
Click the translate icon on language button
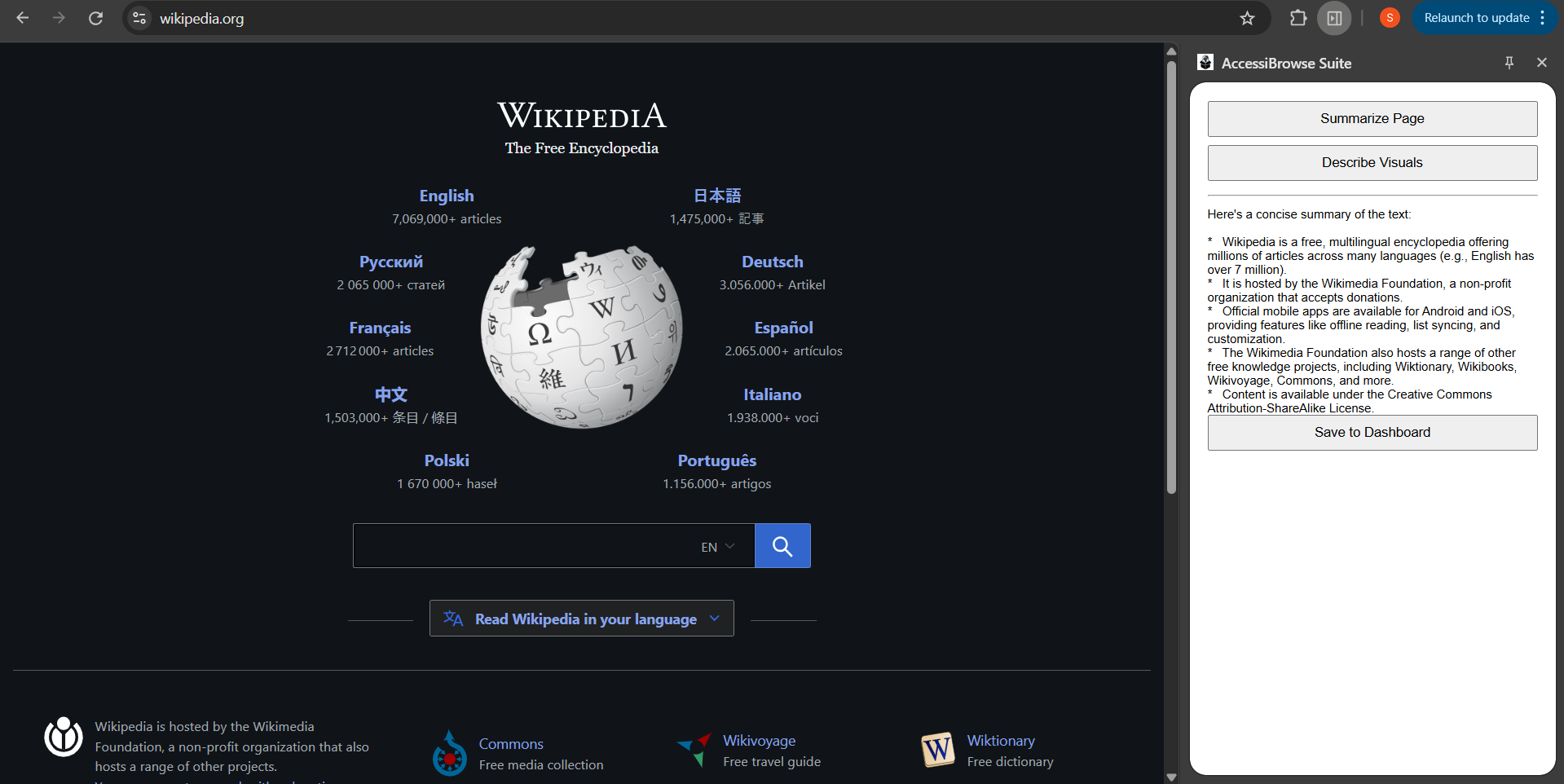(453, 619)
